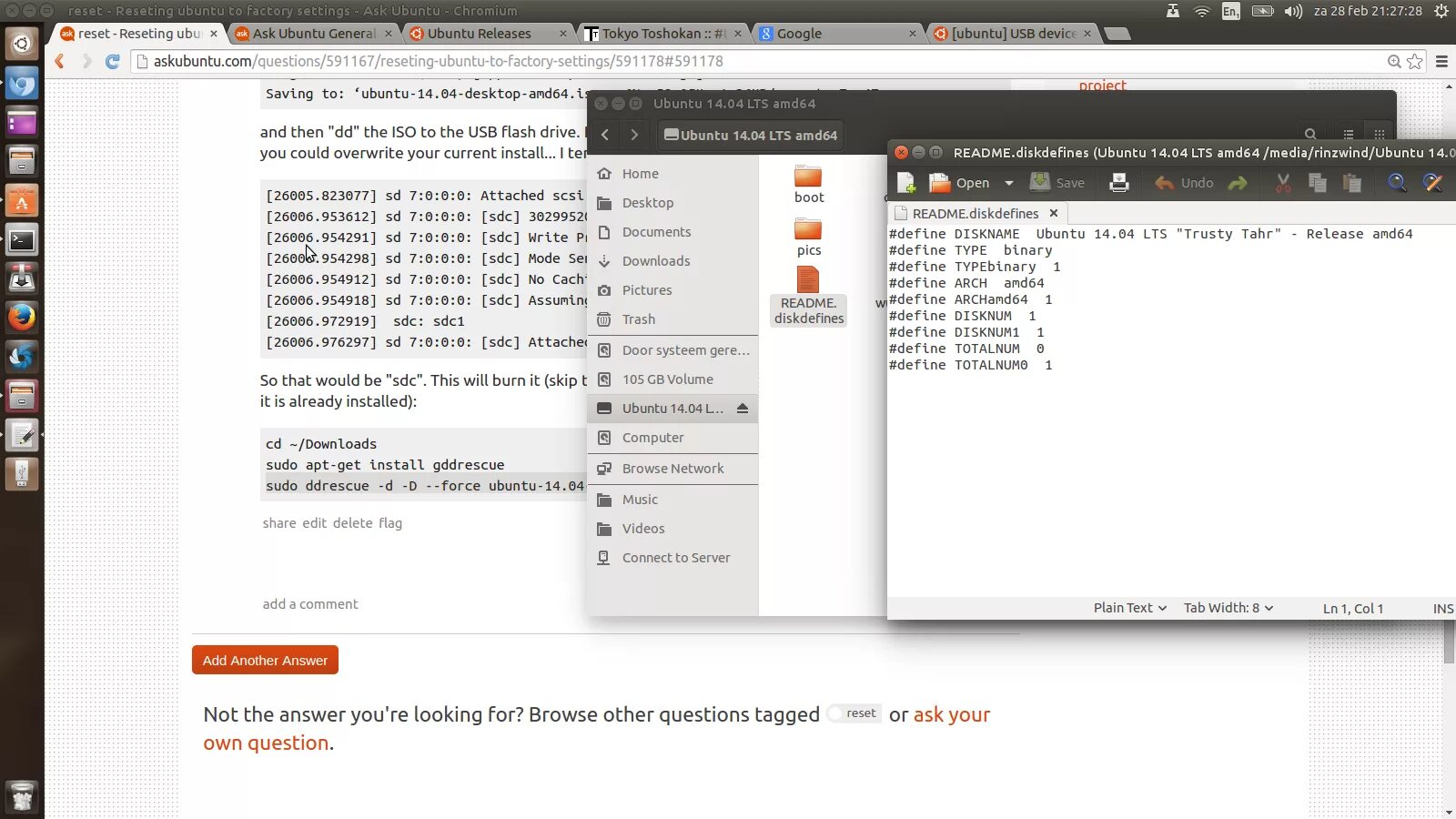Open Connect to Server in Files sidebar
The image size is (1456, 819).
pos(673,558)
